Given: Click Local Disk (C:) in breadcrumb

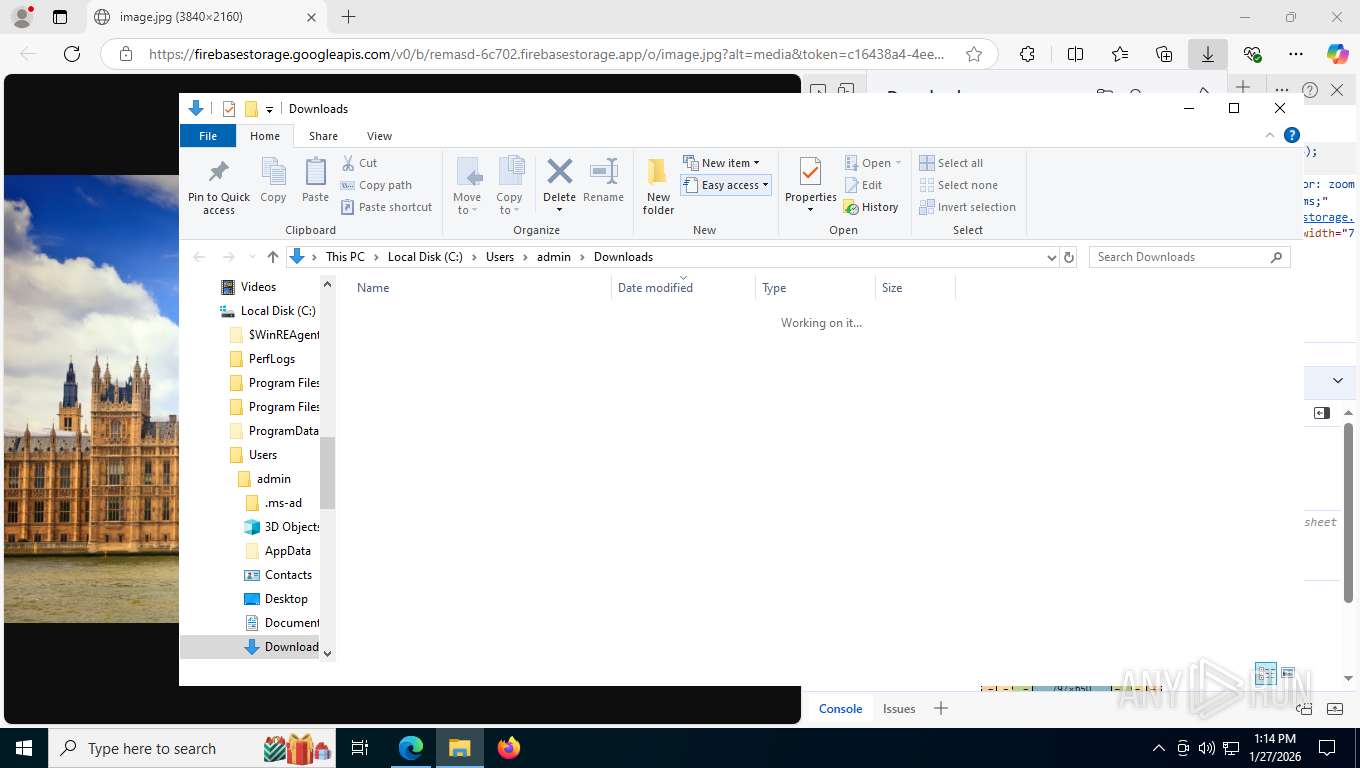Looking at the screenshot, I should click(x=425, y=257).
